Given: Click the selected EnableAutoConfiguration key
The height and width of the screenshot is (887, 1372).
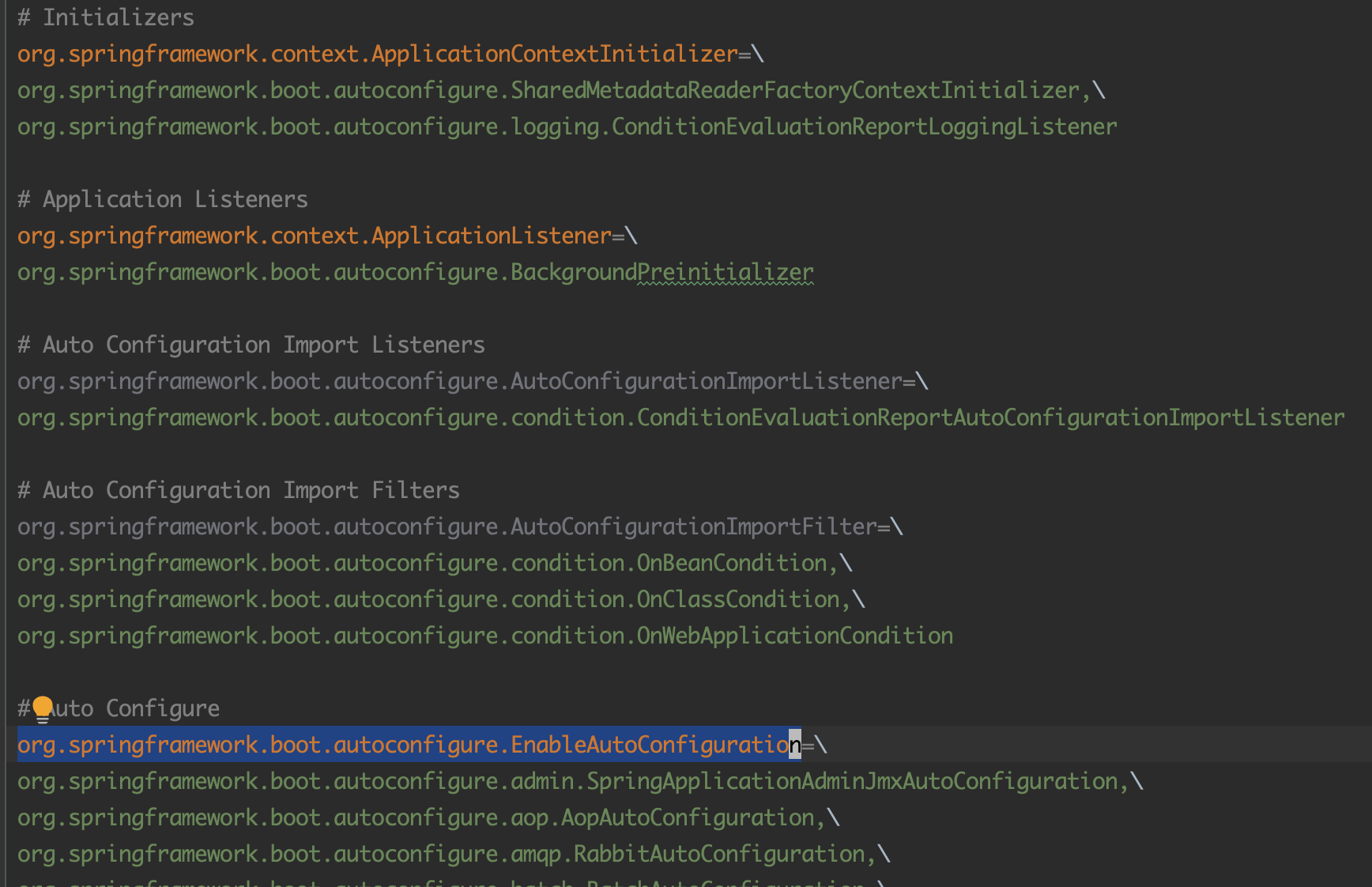Looking at the screenshot, I should tap(409, 745).
